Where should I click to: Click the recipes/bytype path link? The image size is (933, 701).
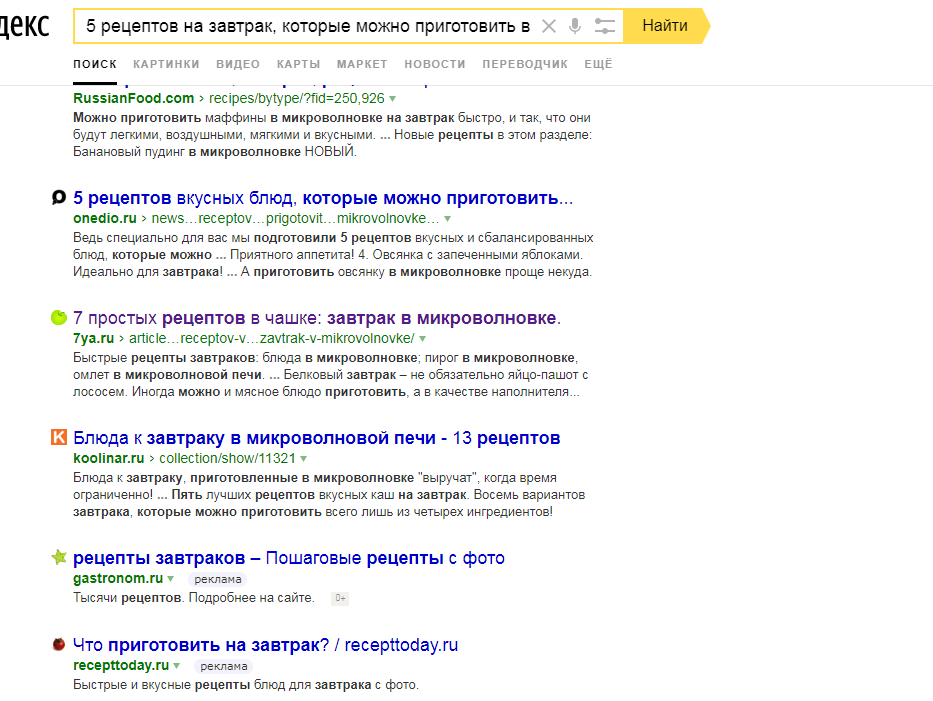296,98
